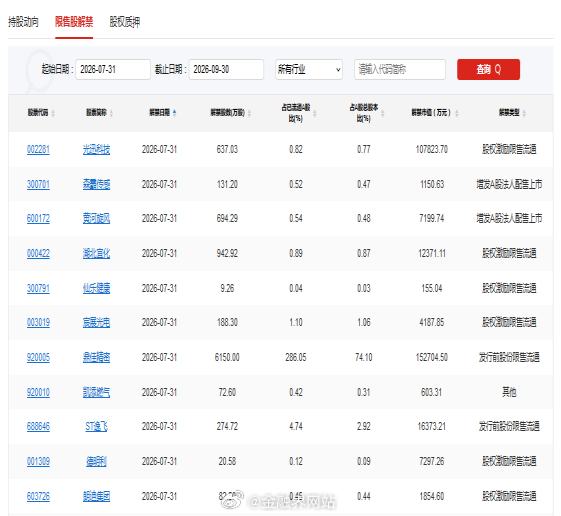This screenshot has width=561, height=516.
Task: Select the 1854.60 market value cell
Action: [431, 497]
